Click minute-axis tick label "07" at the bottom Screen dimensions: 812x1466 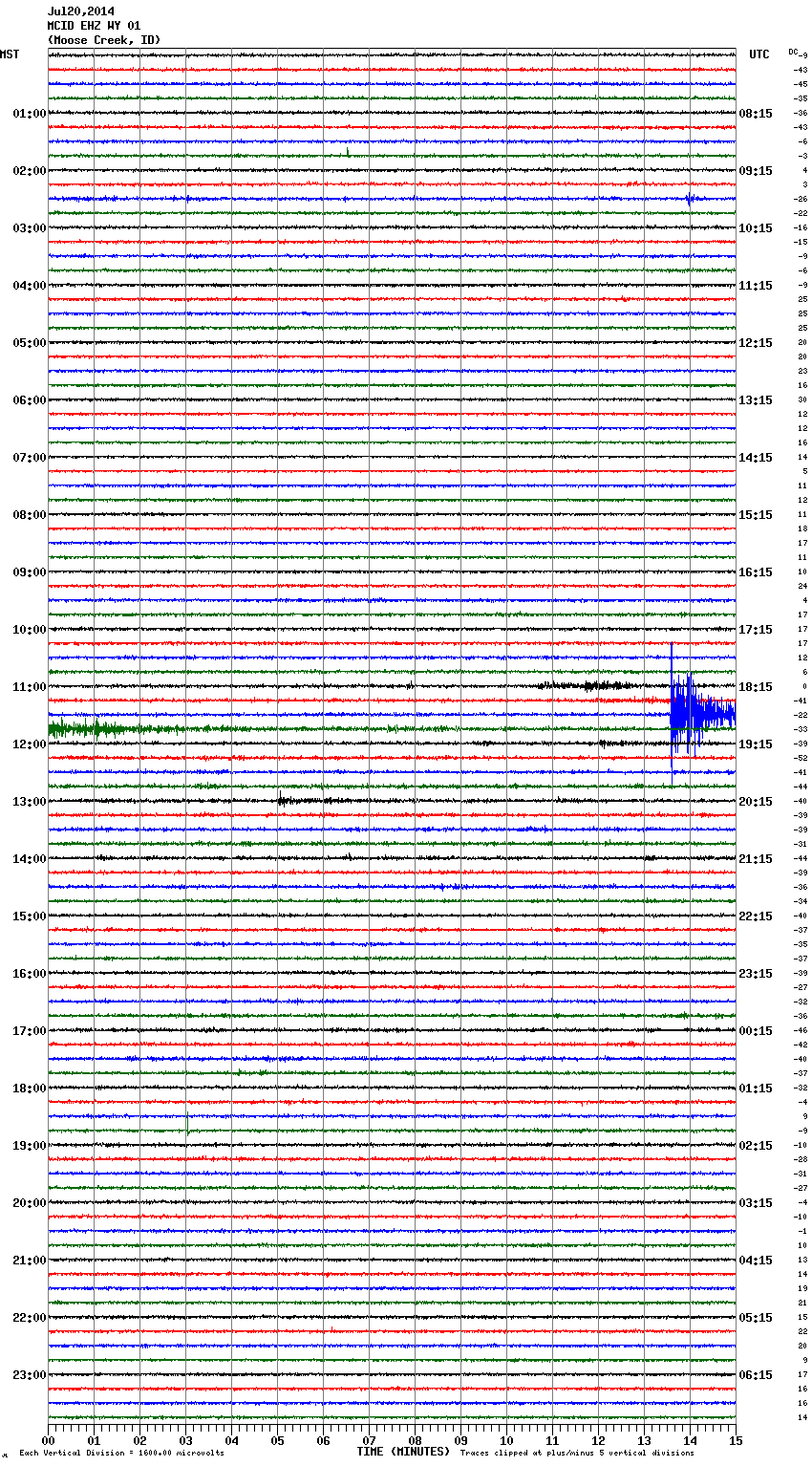point(369,1440)
